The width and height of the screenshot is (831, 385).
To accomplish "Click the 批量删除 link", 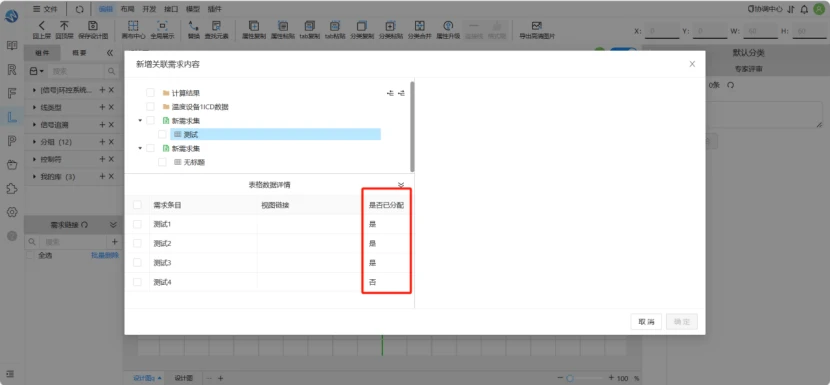I will (105, 256).
